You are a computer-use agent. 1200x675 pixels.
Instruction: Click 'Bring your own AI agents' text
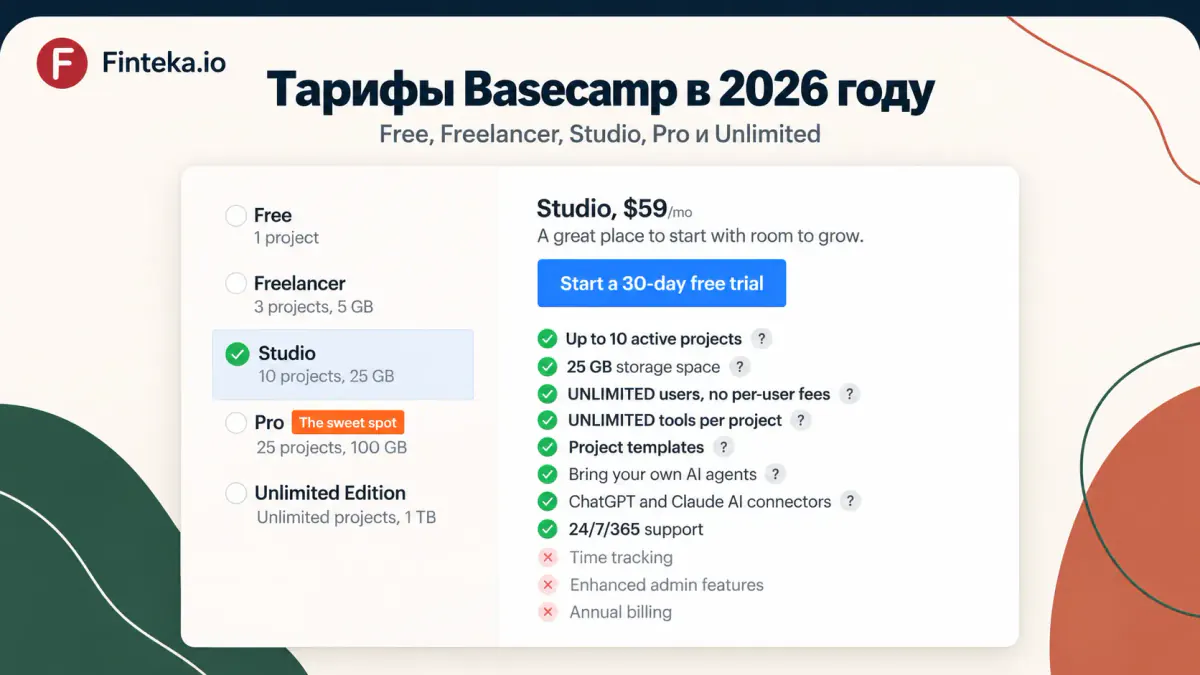[x=663, y=474]
